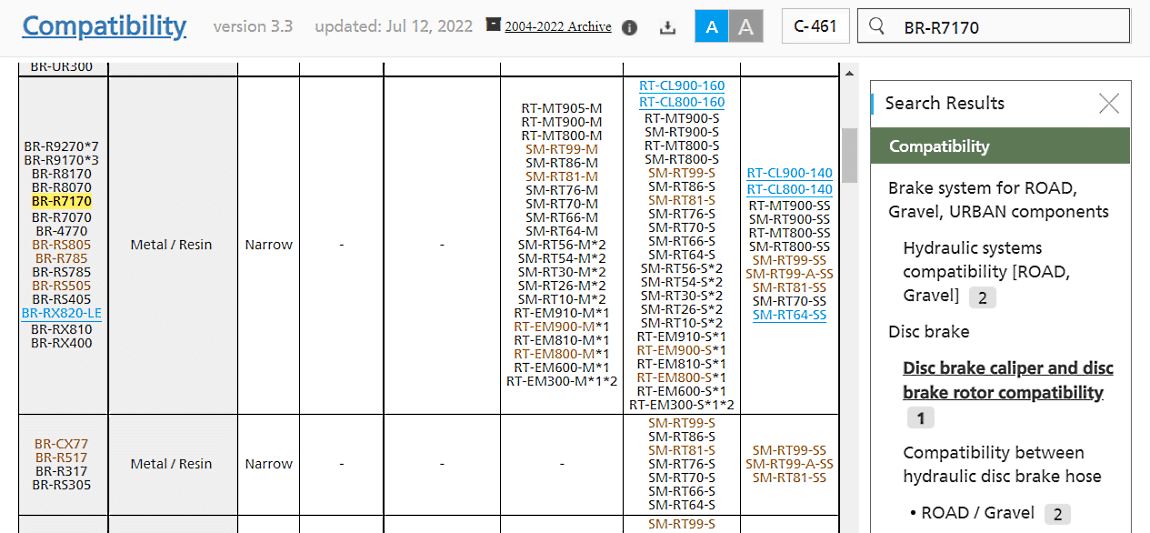The height and width of the screenshot is (533, 1150).
Task: Click the C-461 code field
Action: (x=815, y=27)
